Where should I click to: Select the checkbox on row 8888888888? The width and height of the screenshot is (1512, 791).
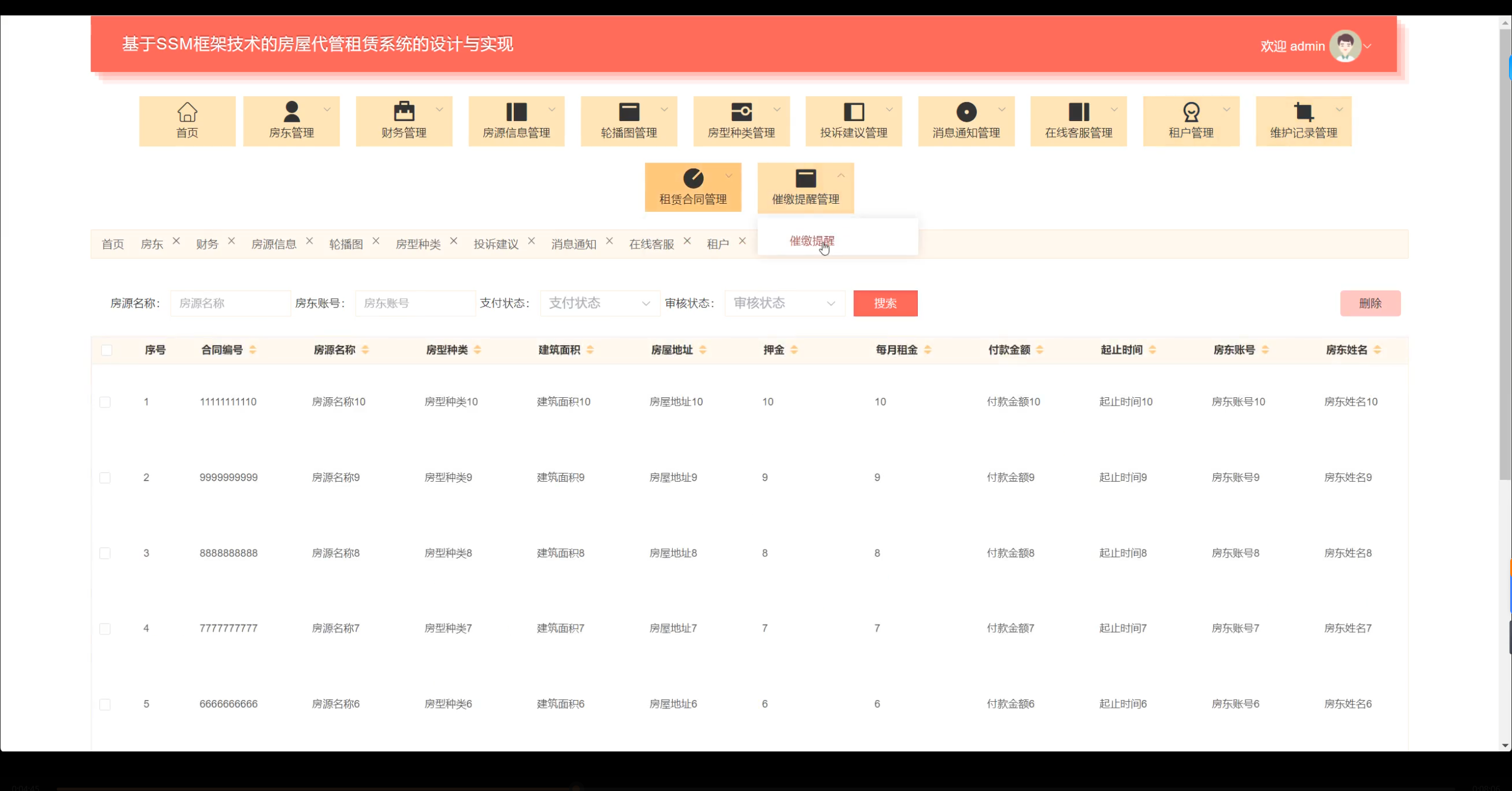click(106, 553)
